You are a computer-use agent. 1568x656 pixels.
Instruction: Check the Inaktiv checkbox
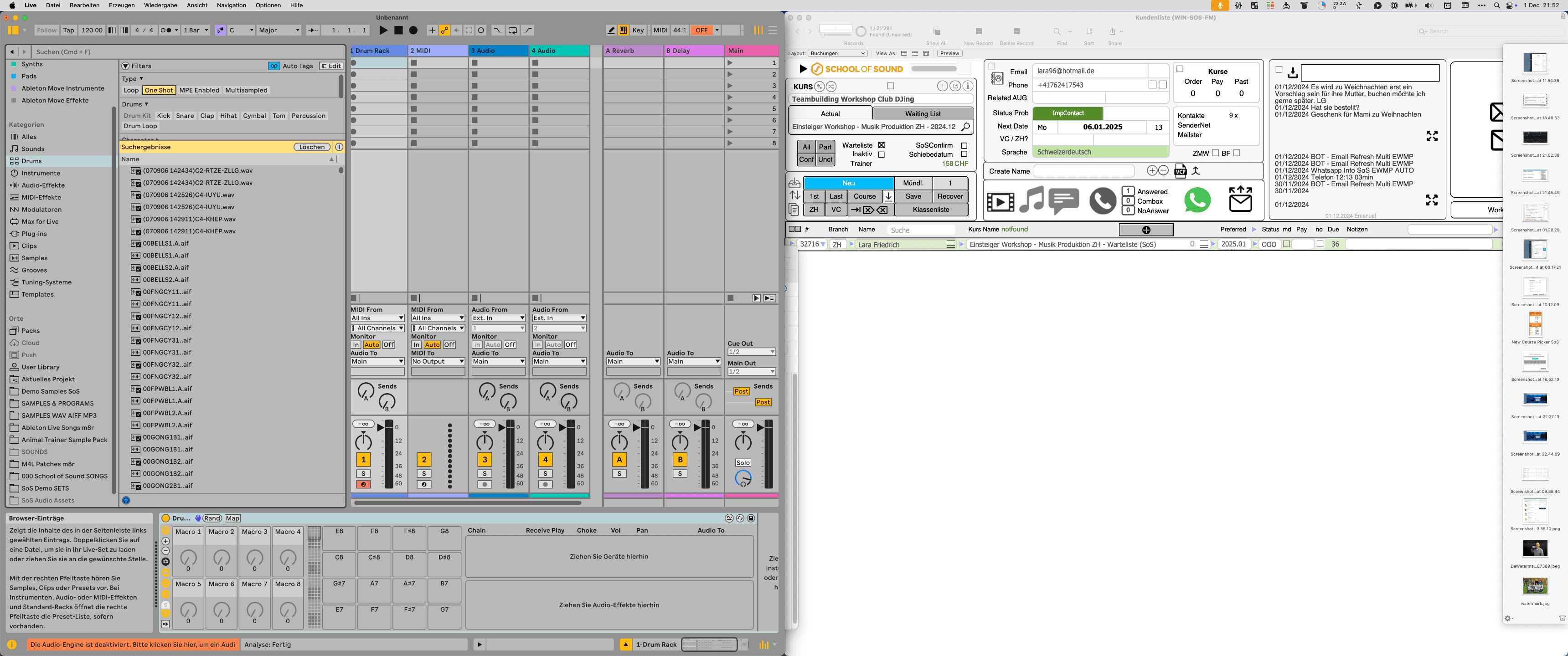pos(882,154)
